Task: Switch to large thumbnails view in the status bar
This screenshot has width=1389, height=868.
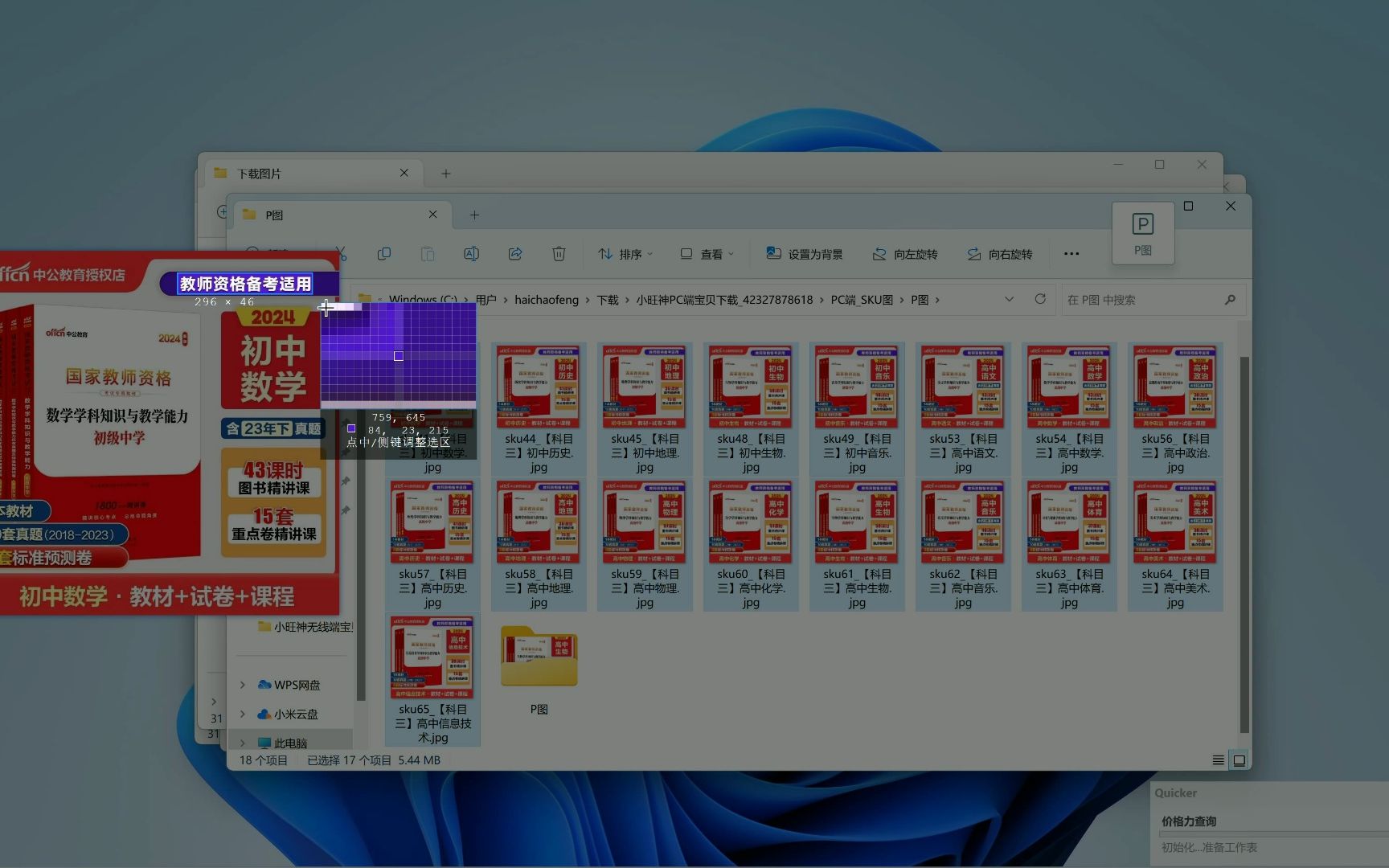Action: [1239, 760]
